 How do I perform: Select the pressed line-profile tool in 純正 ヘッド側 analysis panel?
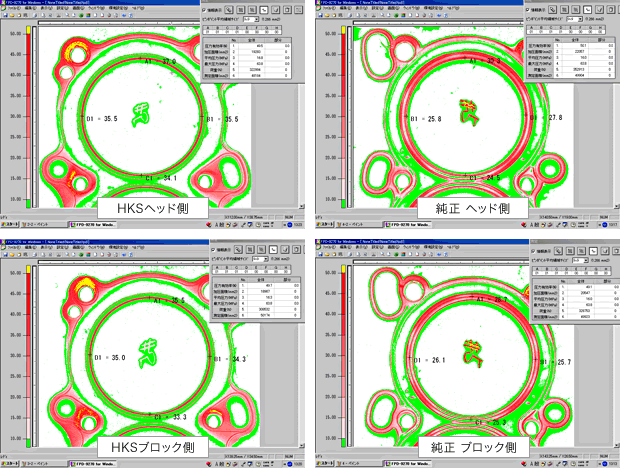click(587, 9)
